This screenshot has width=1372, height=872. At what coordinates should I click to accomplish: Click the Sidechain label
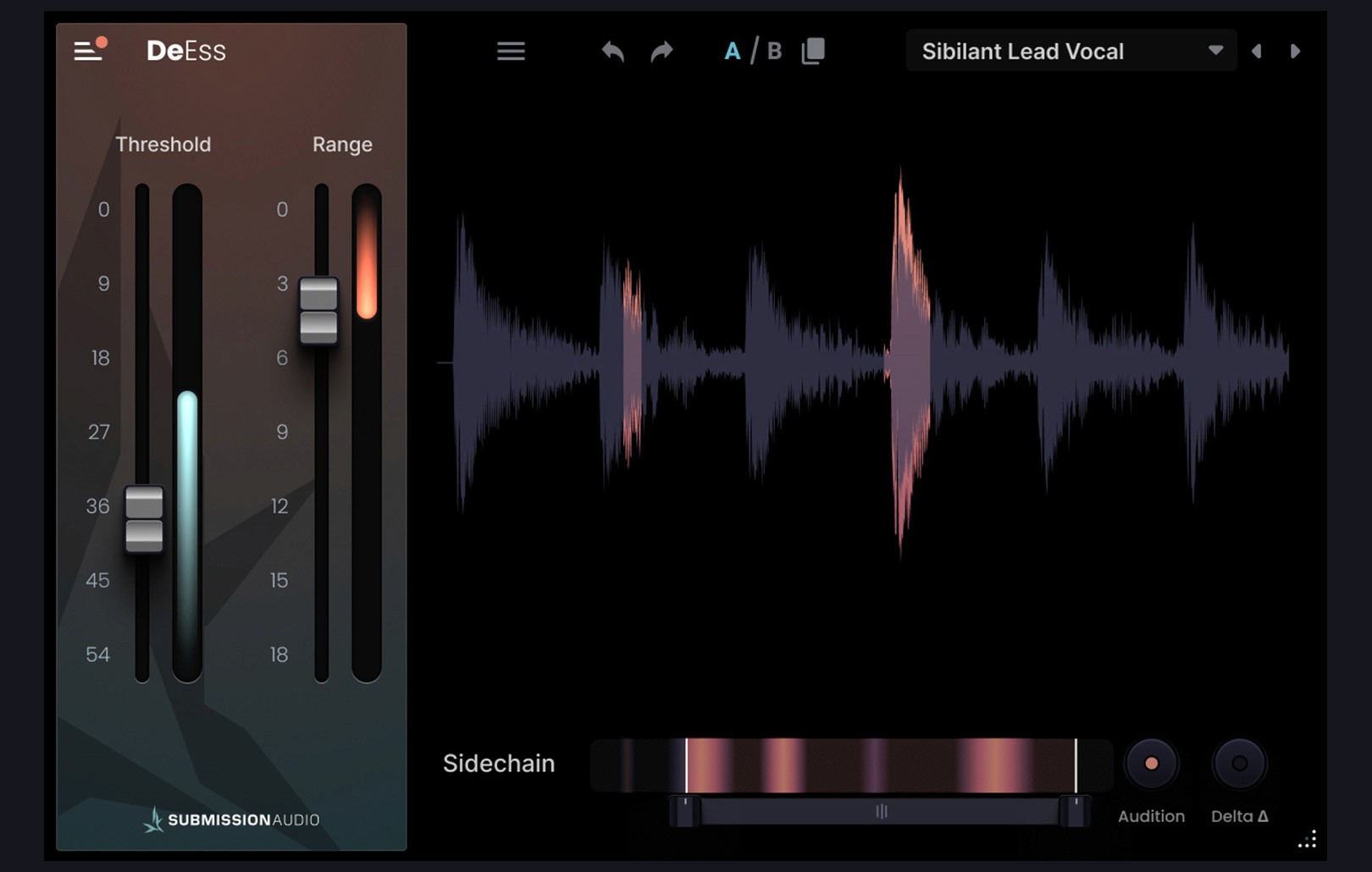tap(498, 763)
